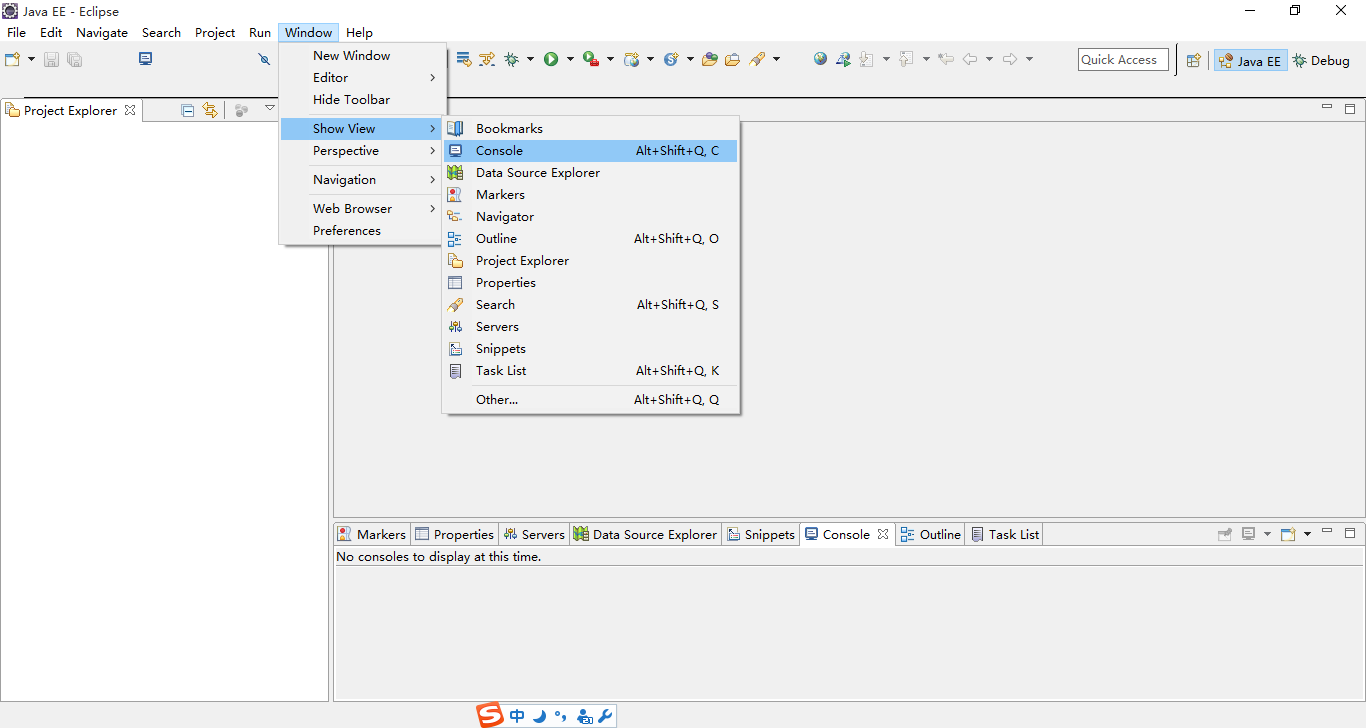Switch to the Debug perspective

point(1321,61)
